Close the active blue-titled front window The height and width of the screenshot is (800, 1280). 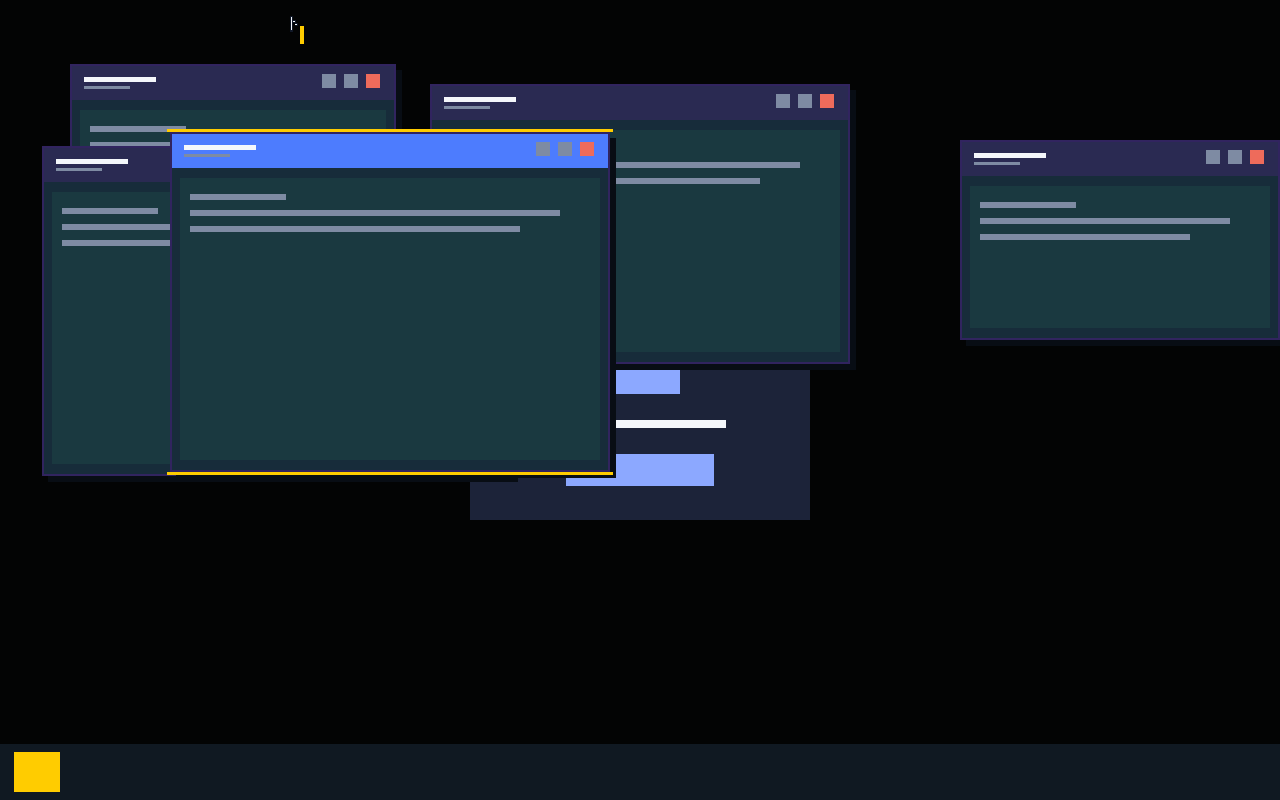point(587,149)
